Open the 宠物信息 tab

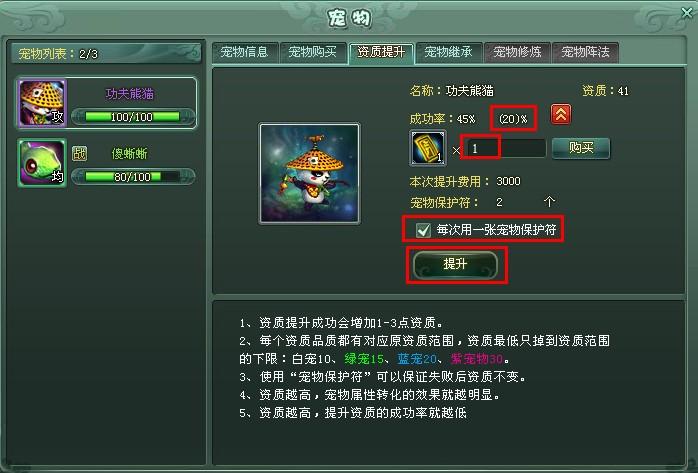coord(244,52)
